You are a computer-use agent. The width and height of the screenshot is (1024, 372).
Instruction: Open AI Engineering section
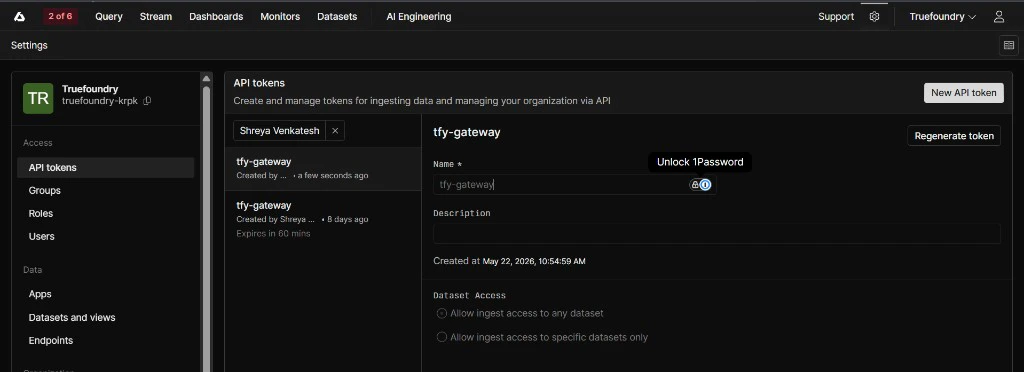(419, 16)
